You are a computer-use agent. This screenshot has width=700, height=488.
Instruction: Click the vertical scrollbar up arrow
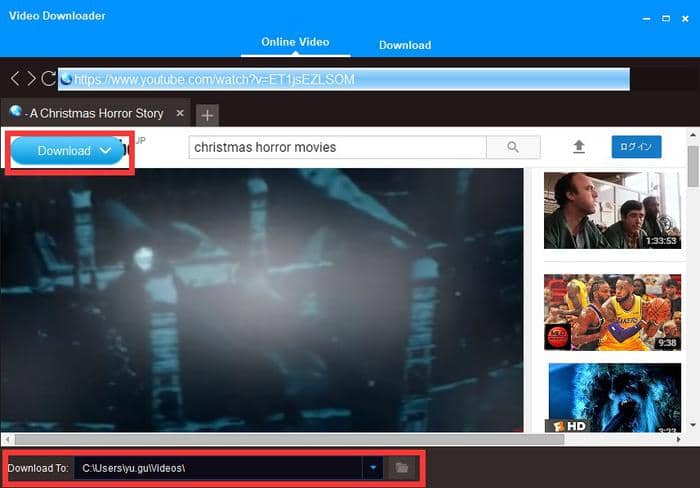point(693,134)
